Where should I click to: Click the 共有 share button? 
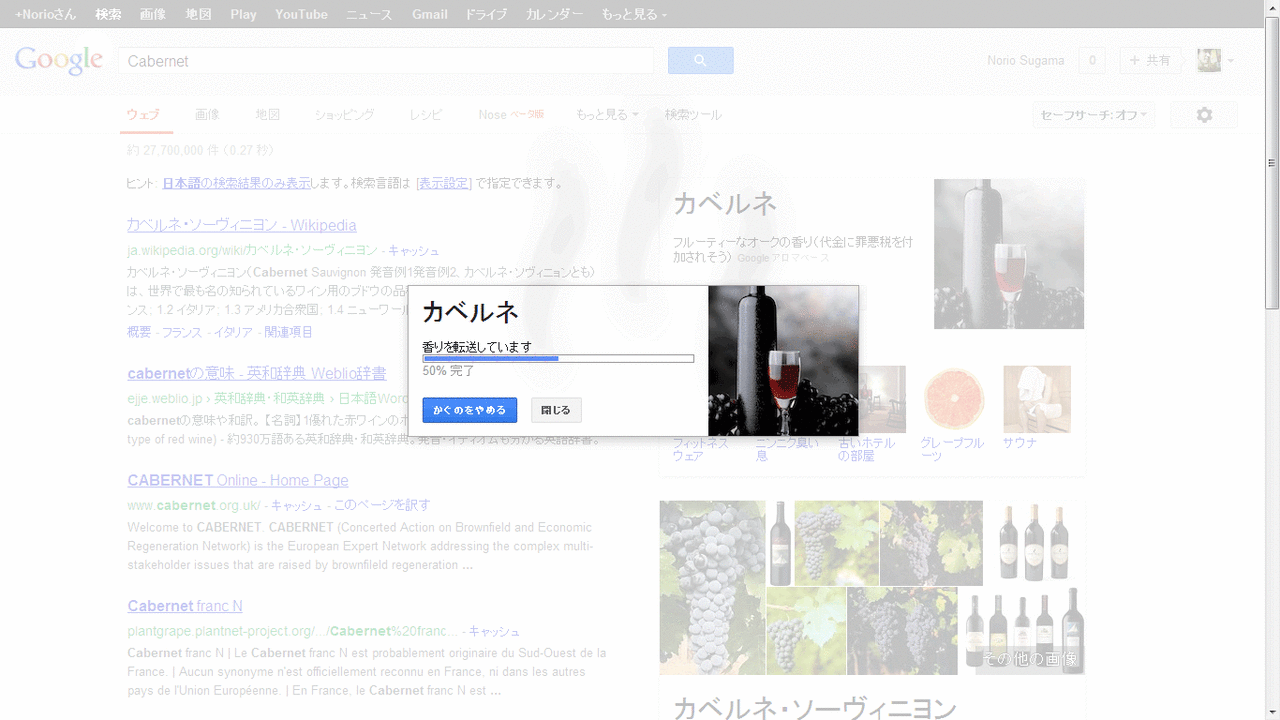pyautogui.click(x=1150, y=61)
